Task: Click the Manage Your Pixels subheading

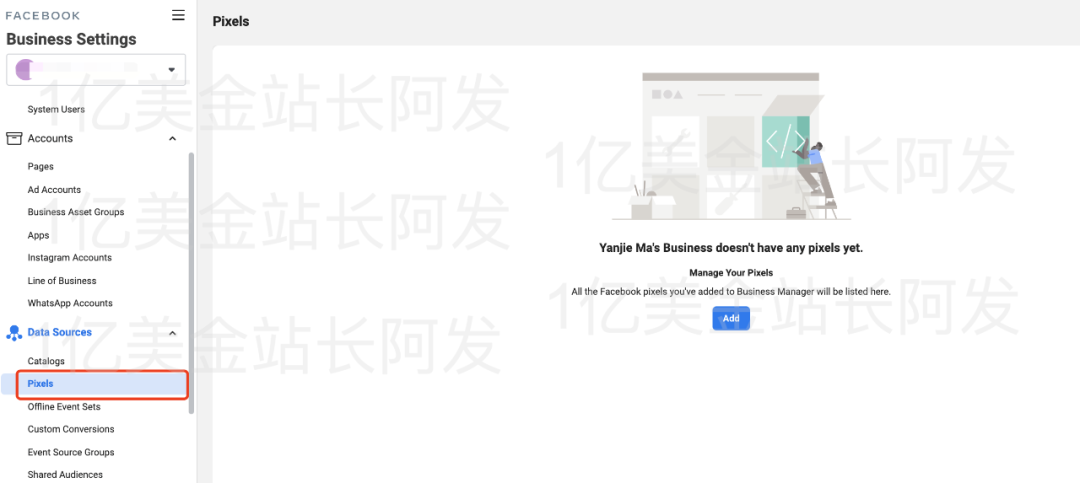Action: point(731,273)
